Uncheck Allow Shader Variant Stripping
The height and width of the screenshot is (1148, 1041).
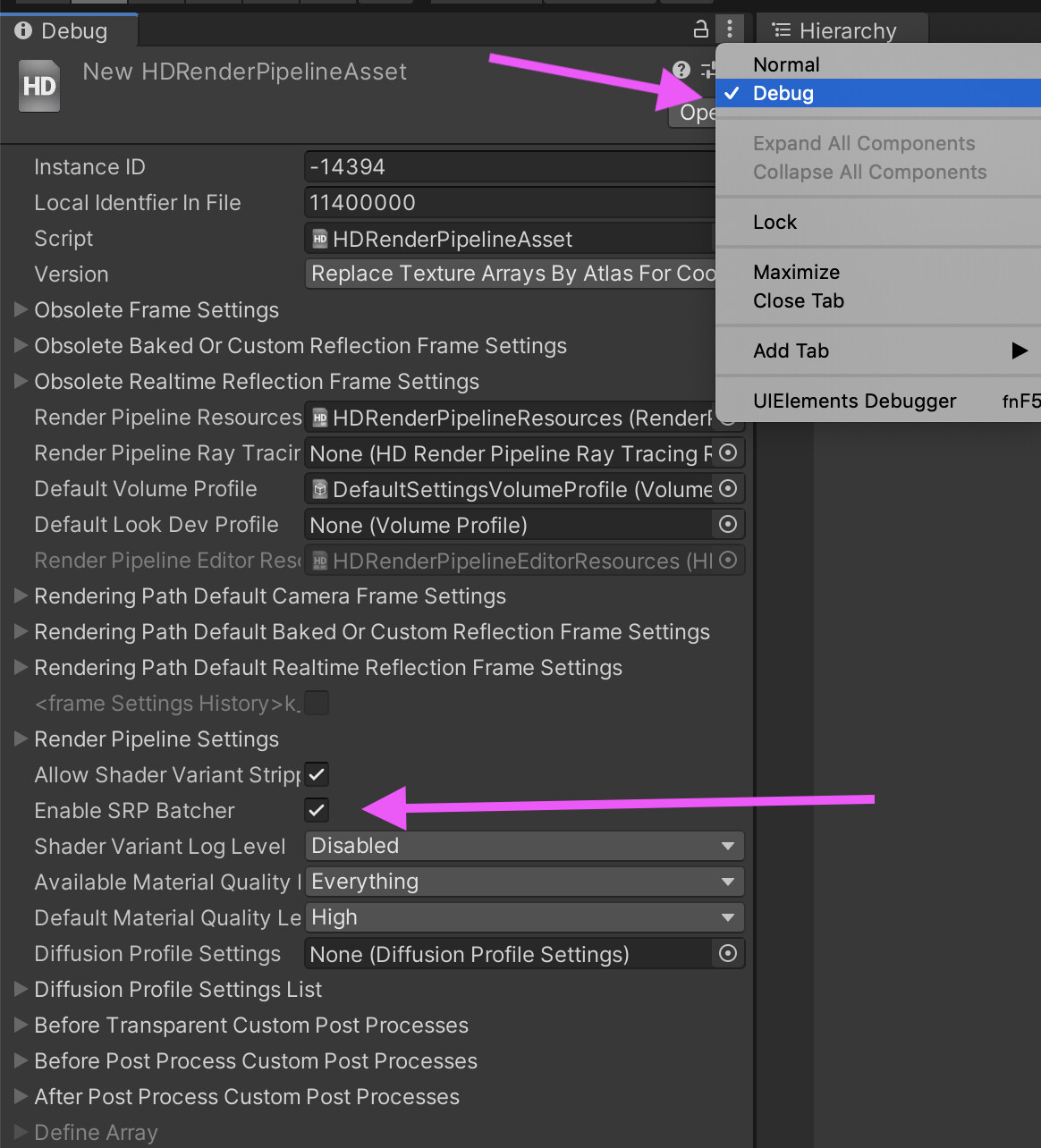[x=316, y=774]
